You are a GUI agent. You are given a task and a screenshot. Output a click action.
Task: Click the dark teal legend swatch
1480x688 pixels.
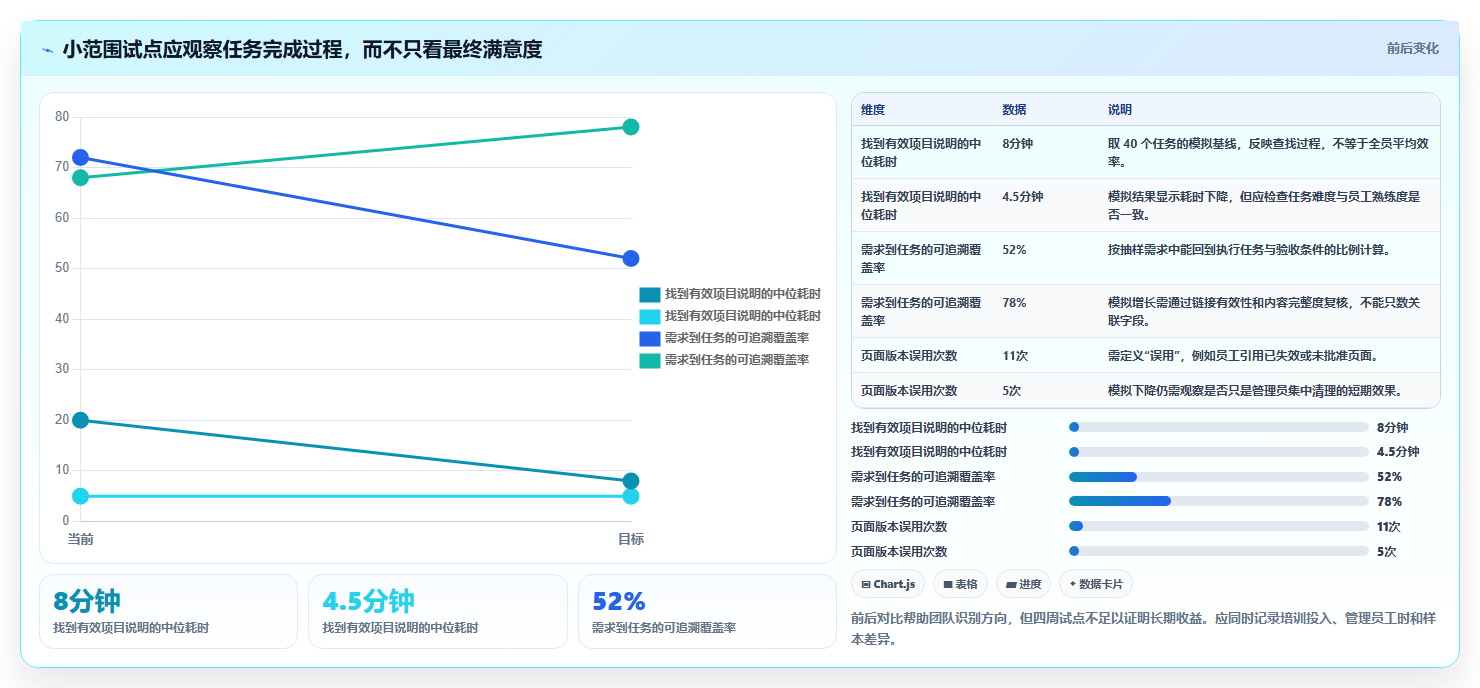[650, 294]
